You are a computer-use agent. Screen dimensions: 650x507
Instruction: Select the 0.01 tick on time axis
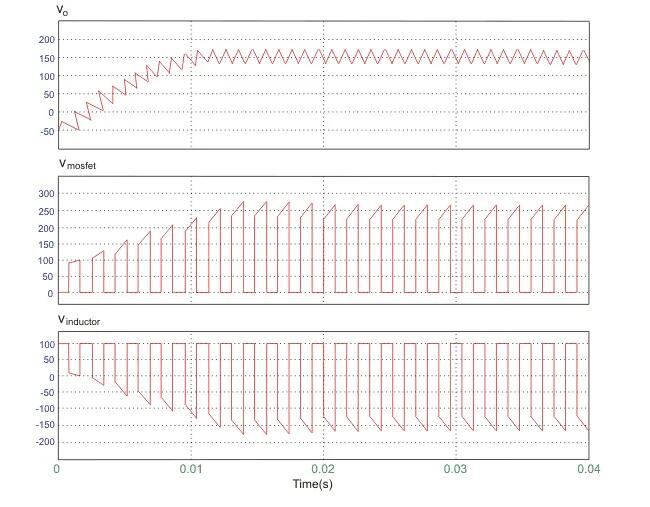tap(190, 468)
